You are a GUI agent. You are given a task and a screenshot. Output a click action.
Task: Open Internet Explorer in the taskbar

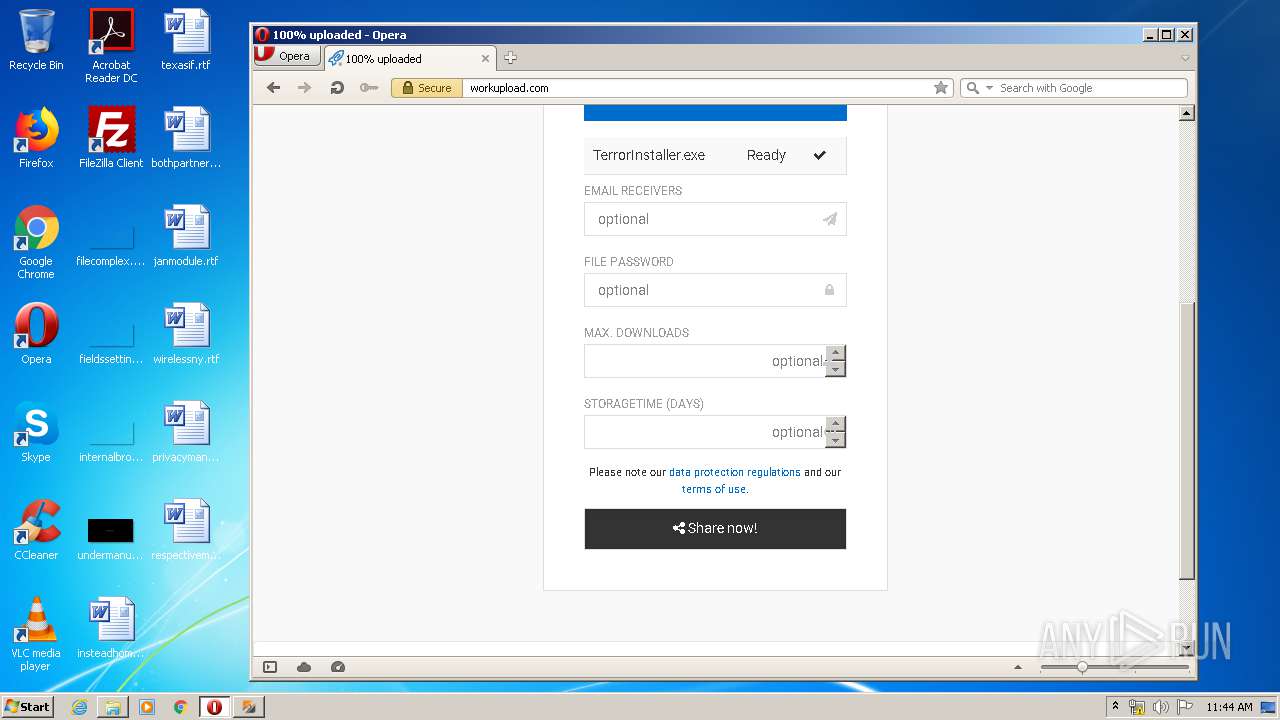[79, 707]
